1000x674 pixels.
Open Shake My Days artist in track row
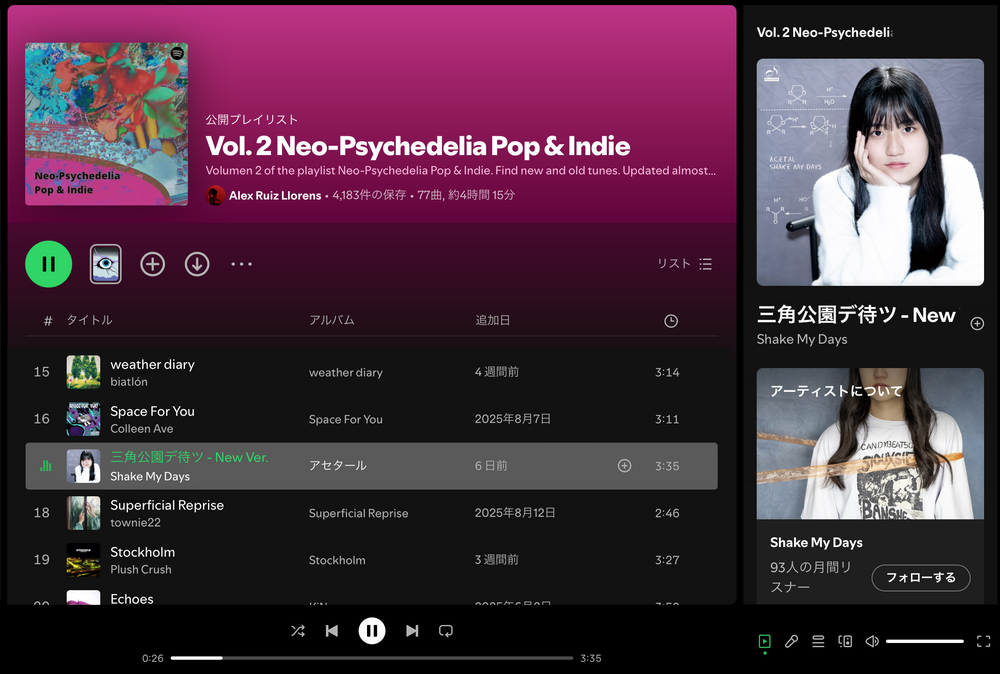coord(150,476)
